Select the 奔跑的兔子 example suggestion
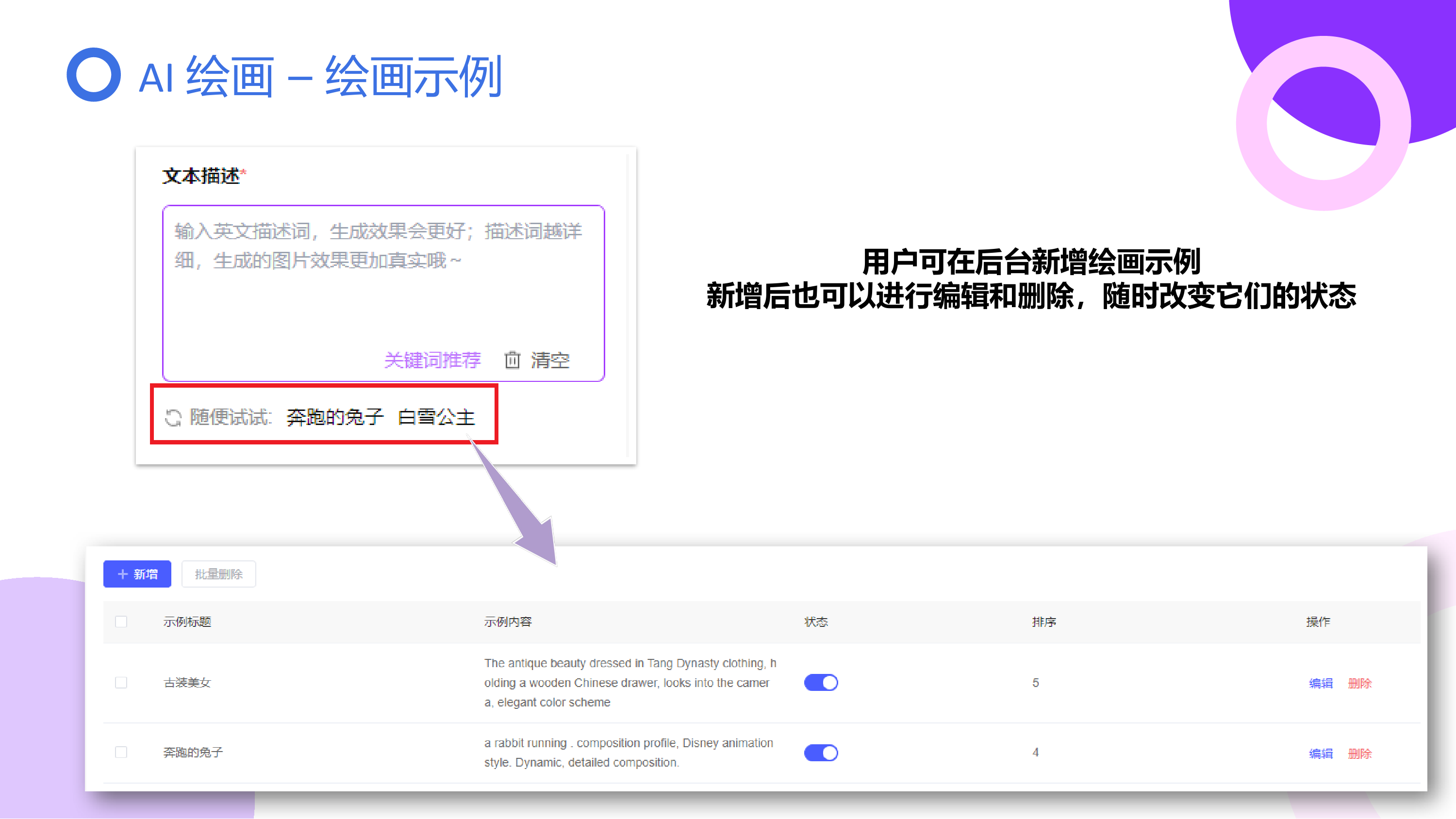The image size is (1456, 819). [x=334, y=418]
